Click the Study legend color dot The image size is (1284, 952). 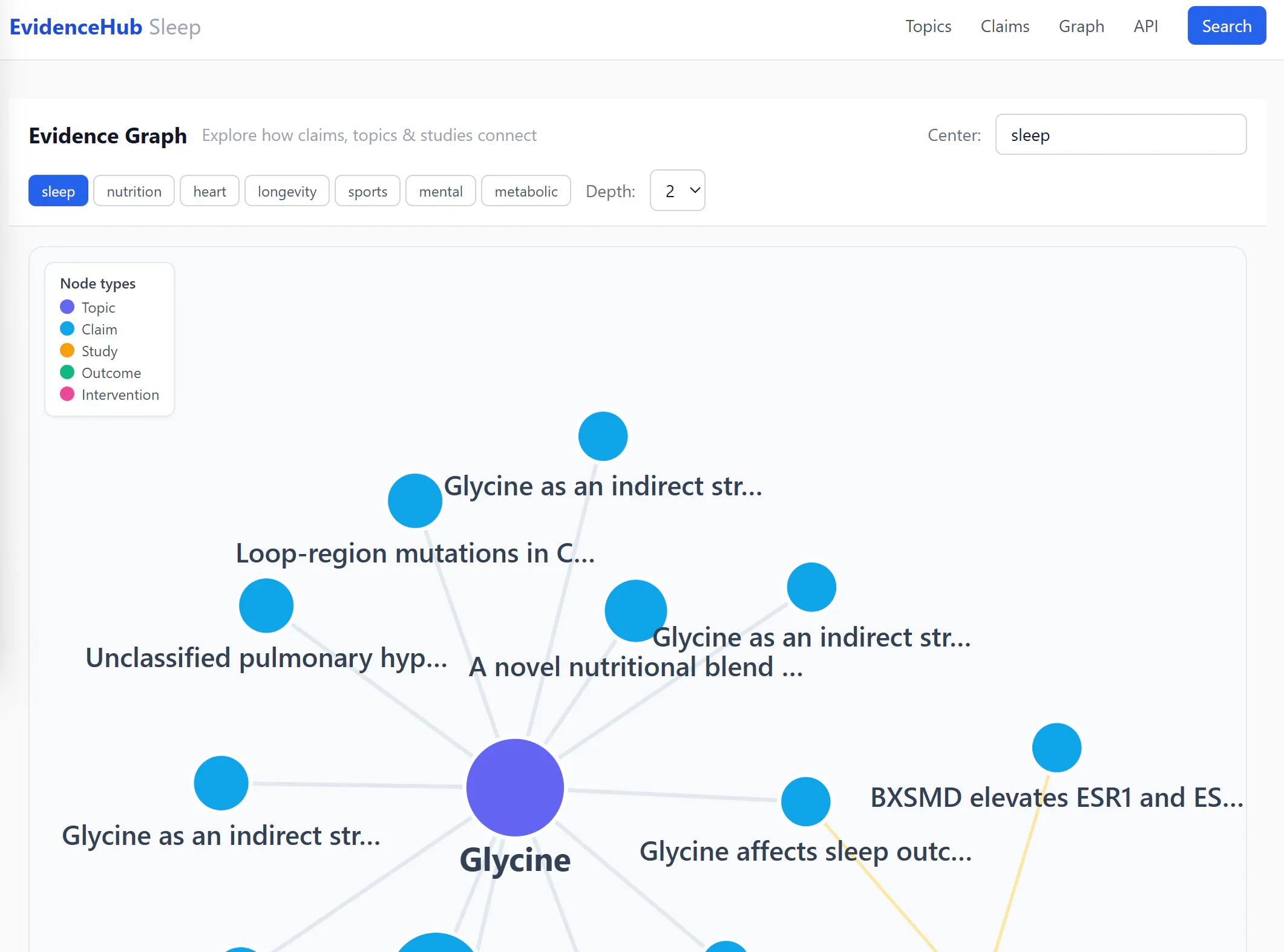coord(67,351)
